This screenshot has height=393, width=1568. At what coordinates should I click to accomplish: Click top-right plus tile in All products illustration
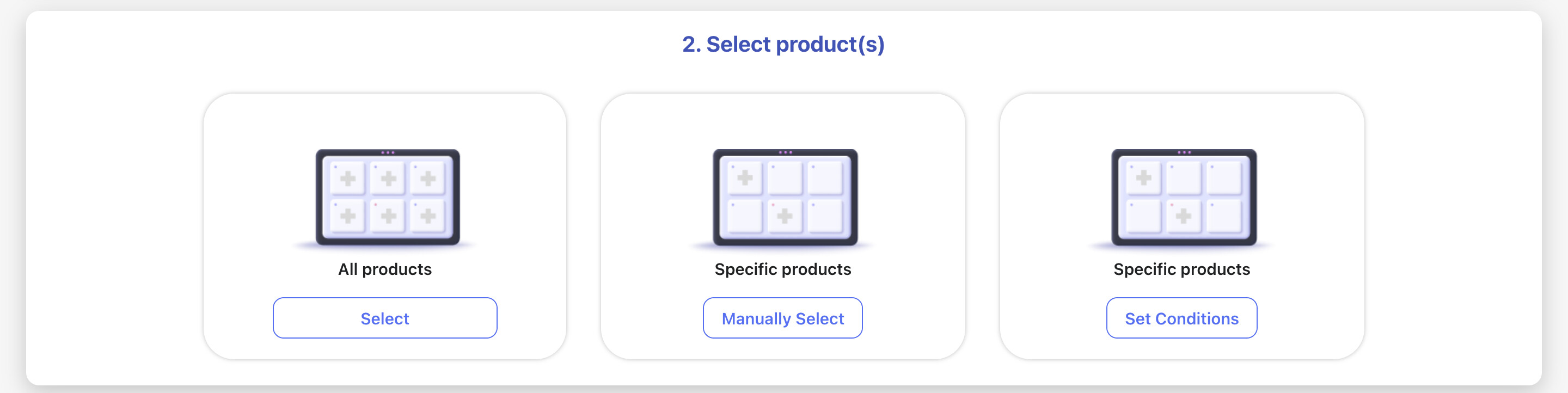[x=428, y=178]
